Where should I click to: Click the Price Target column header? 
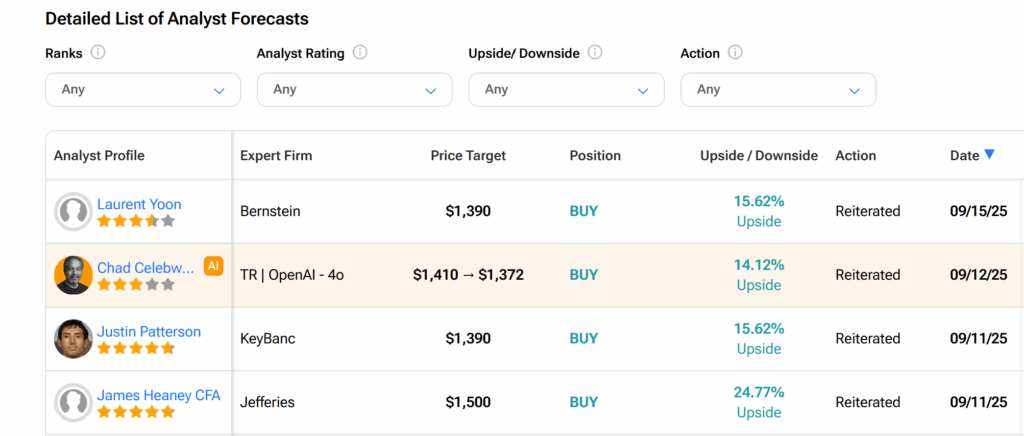pyautogui.click(x=468, y=156)
